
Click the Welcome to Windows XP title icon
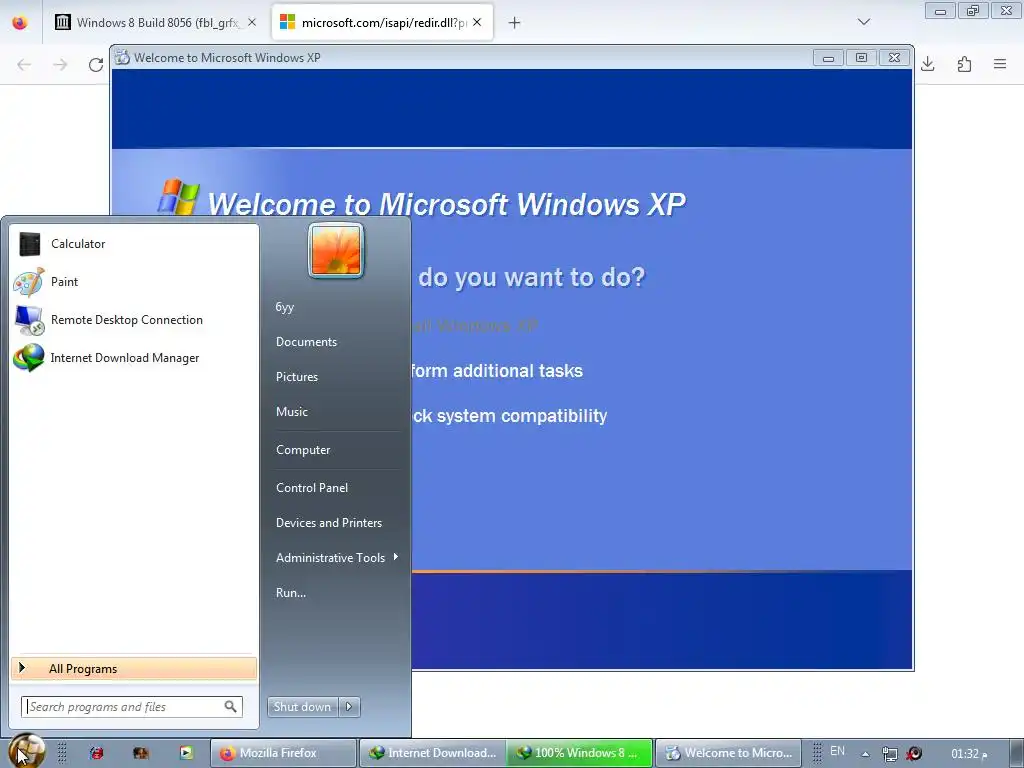[122, 57]
